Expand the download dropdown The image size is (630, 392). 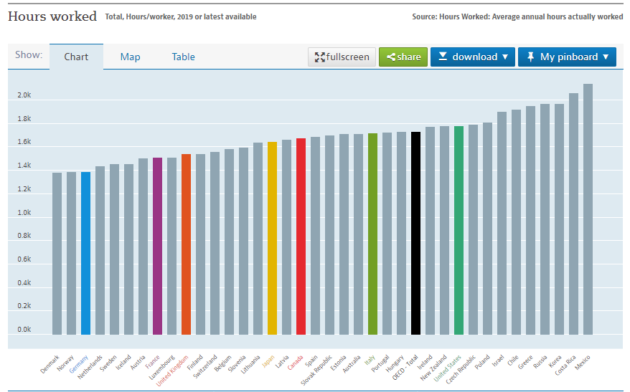click(x=472, y=57)
